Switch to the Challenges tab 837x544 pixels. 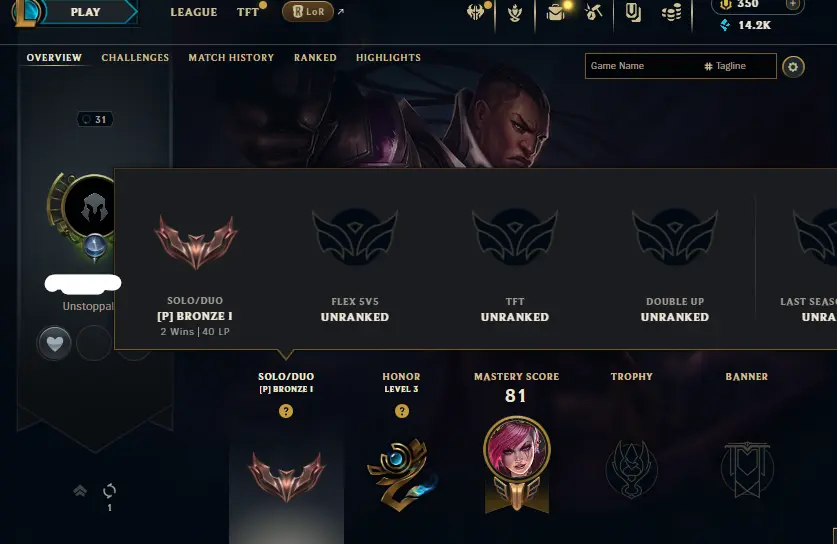tap(135, 58)
